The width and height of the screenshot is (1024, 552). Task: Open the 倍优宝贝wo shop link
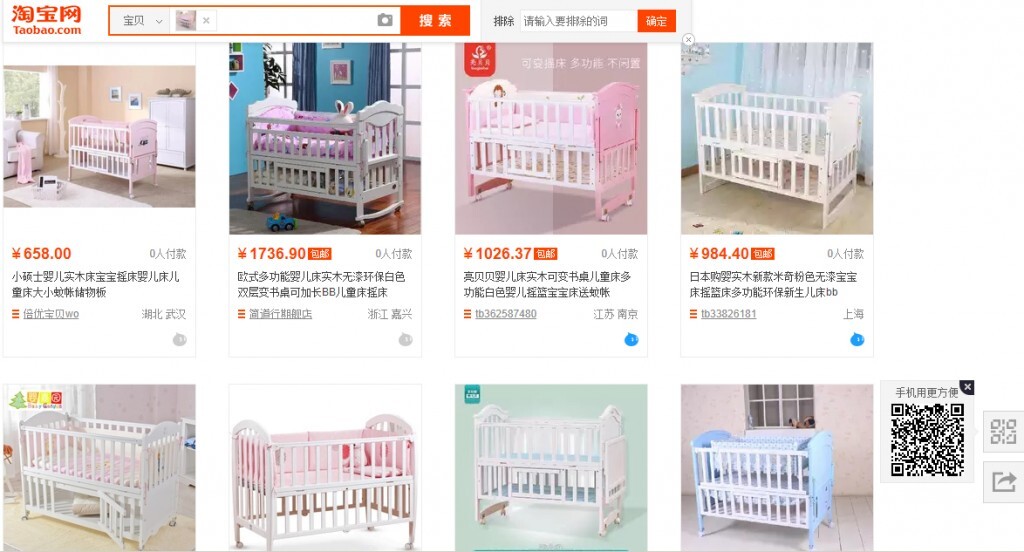pos(51,314)
